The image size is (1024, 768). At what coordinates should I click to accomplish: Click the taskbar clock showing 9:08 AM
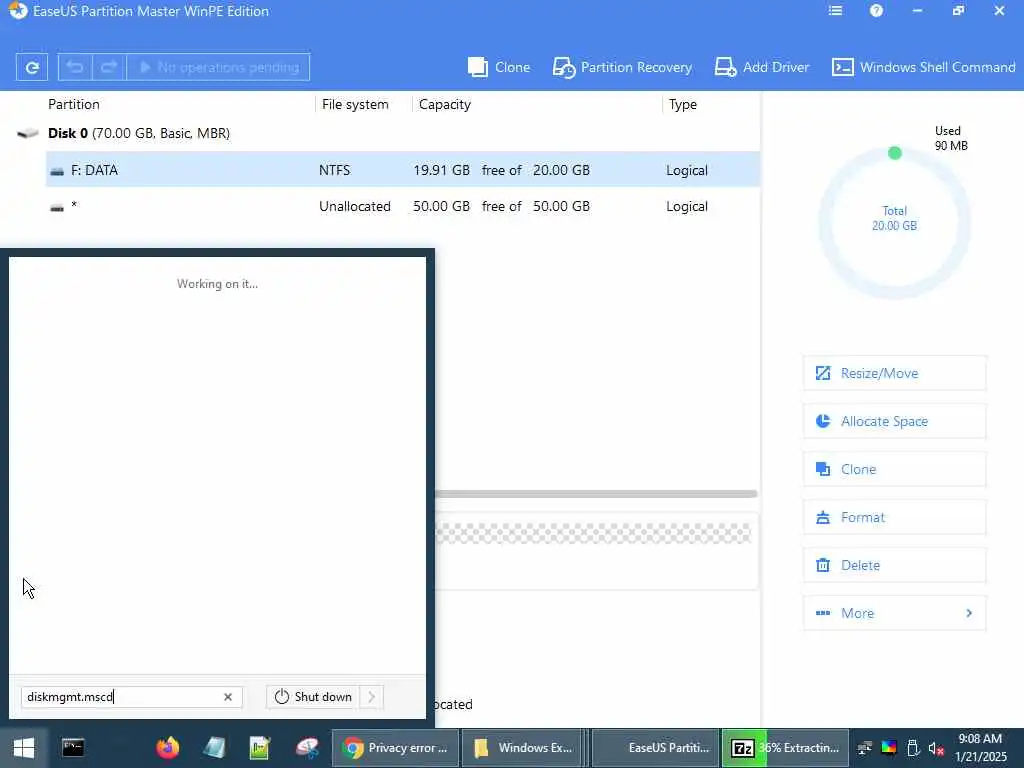pyautogui.click(x=980, y=748)
